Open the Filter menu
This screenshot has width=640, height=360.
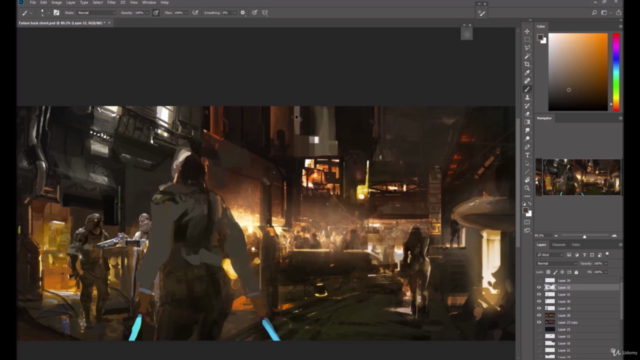[111, 2]
